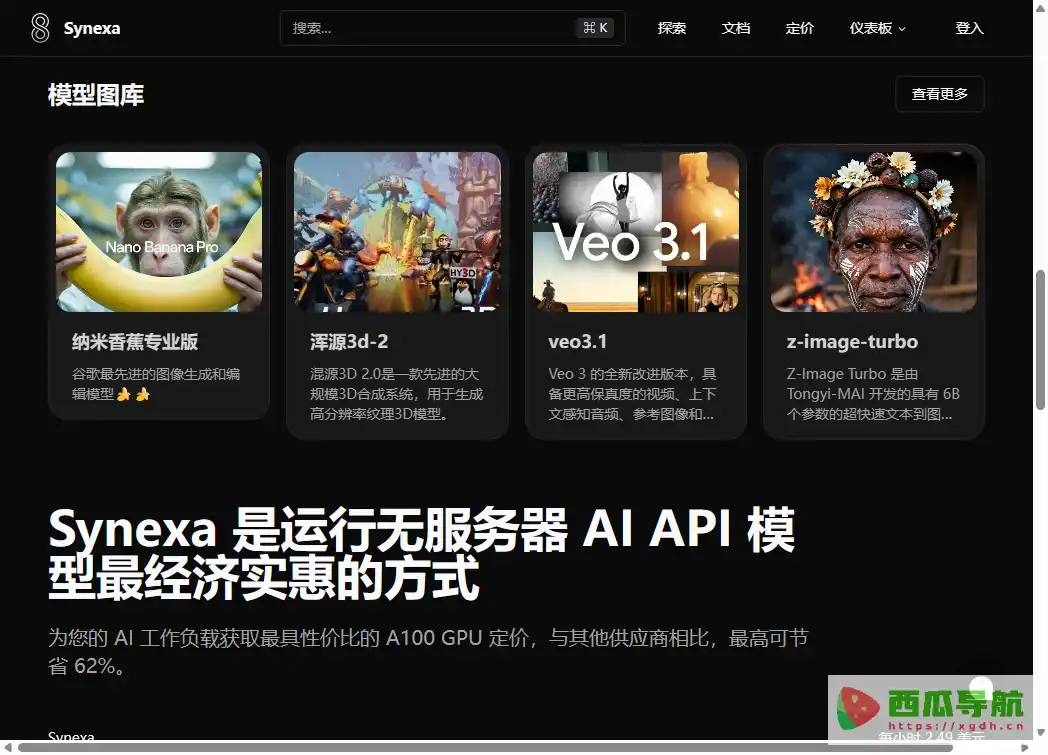Open the veo3.1 model title

577,341
